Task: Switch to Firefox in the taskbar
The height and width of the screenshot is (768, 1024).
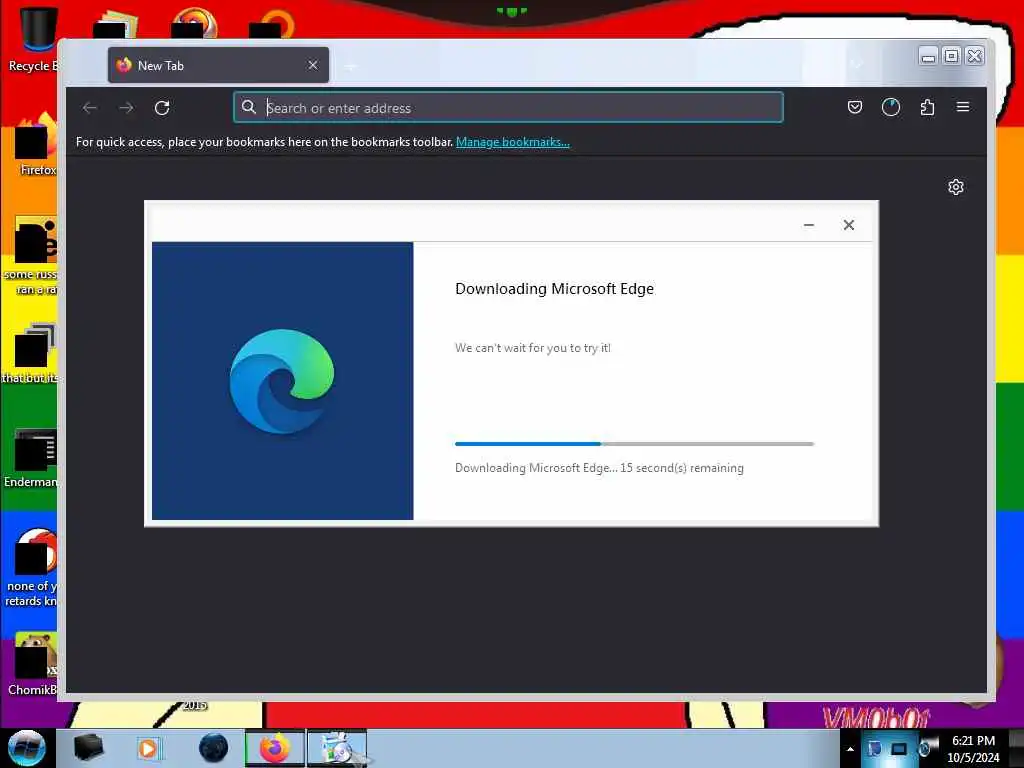Action: point(275,748)
